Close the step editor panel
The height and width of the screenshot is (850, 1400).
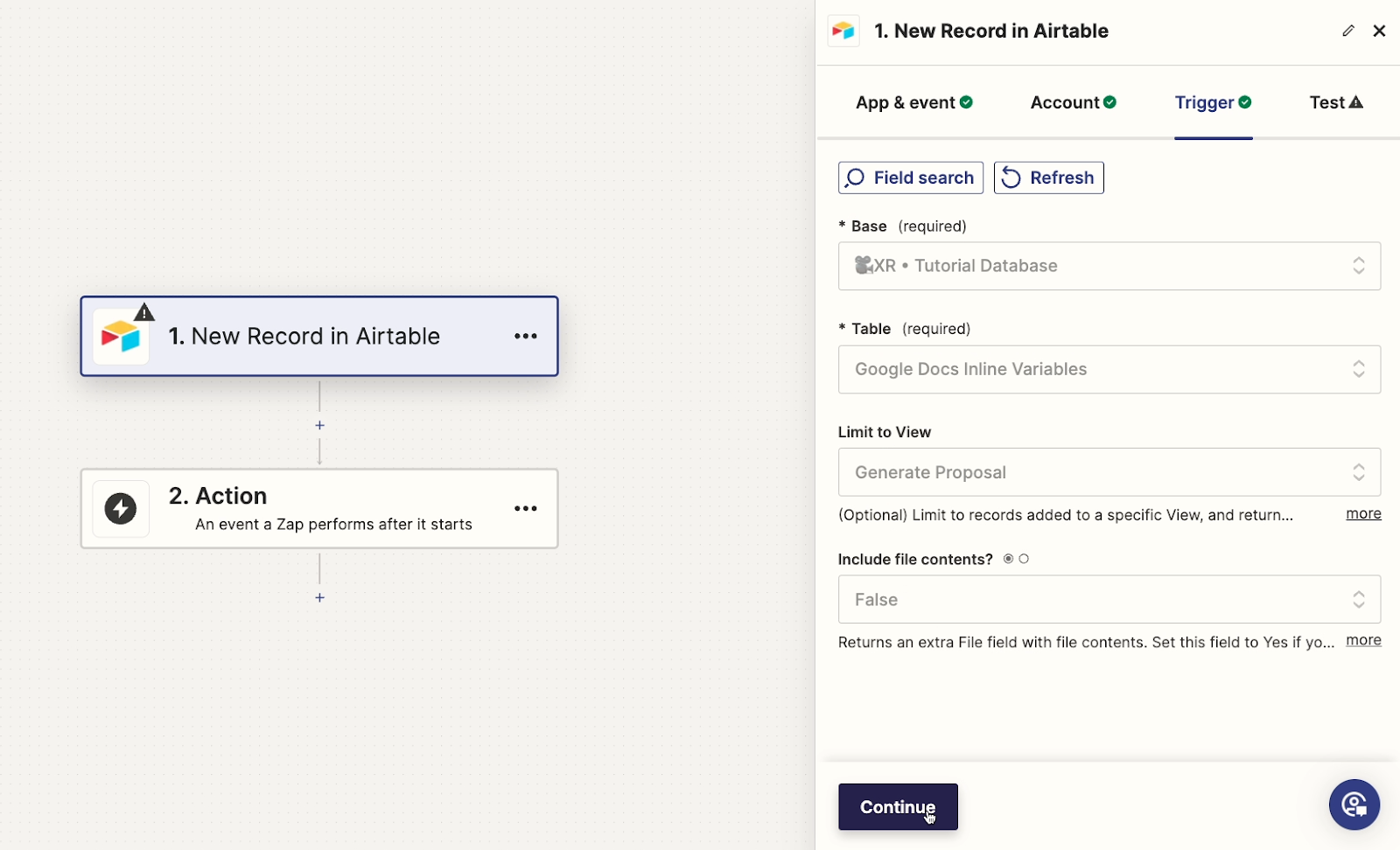click(1379, 31)
